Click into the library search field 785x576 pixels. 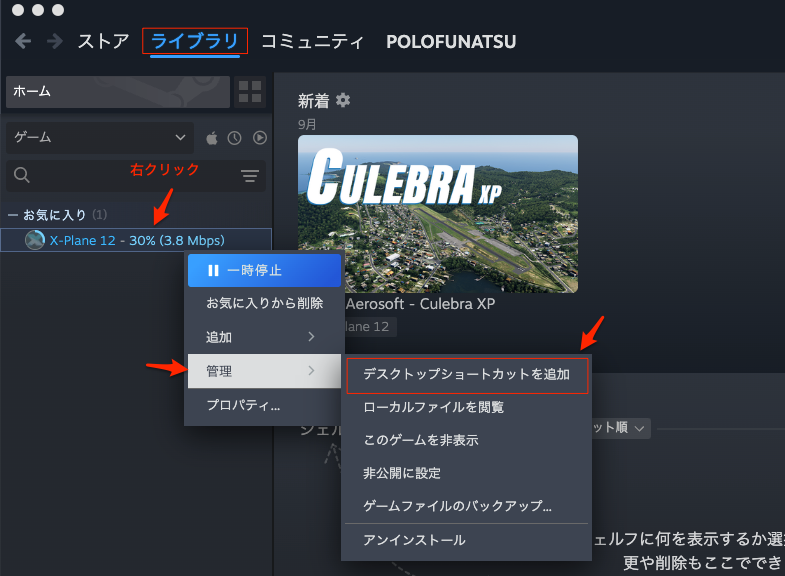[x=135, y=176]
